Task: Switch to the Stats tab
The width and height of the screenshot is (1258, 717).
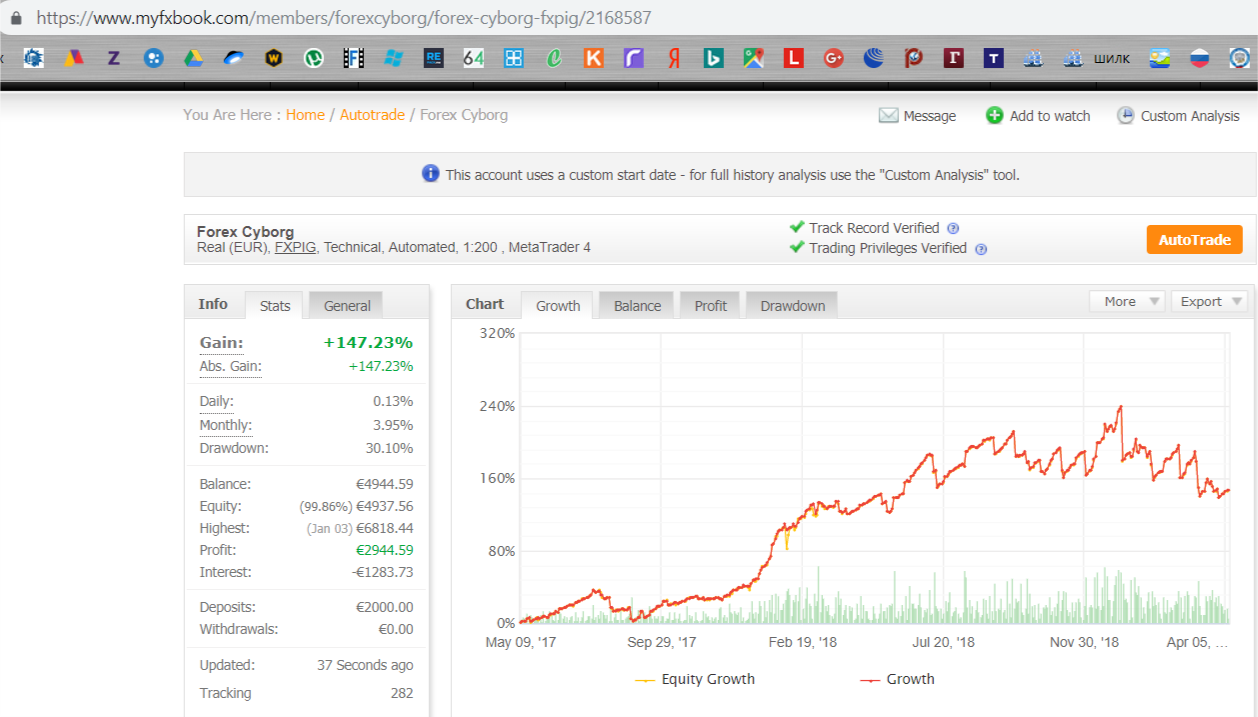Action: [x=275, y=306]
